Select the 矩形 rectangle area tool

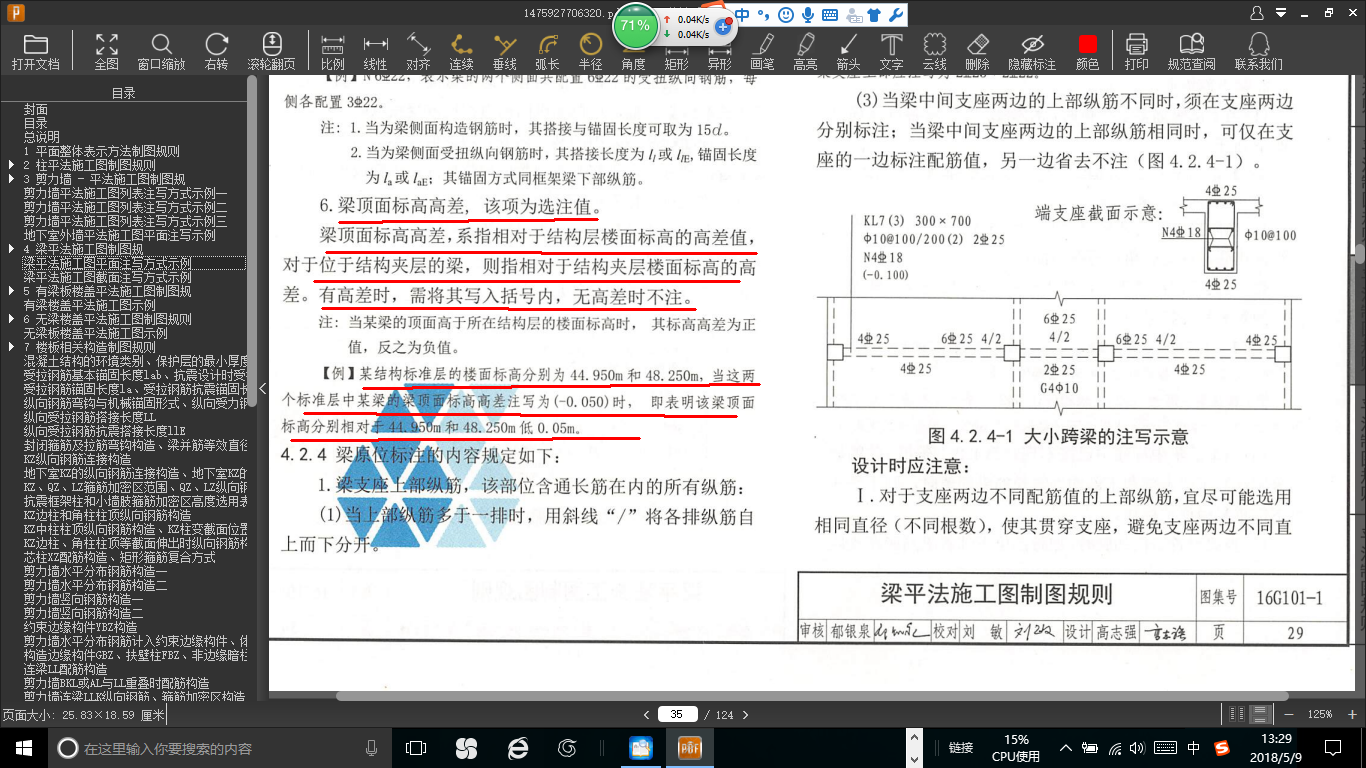[x=677, y=51]
